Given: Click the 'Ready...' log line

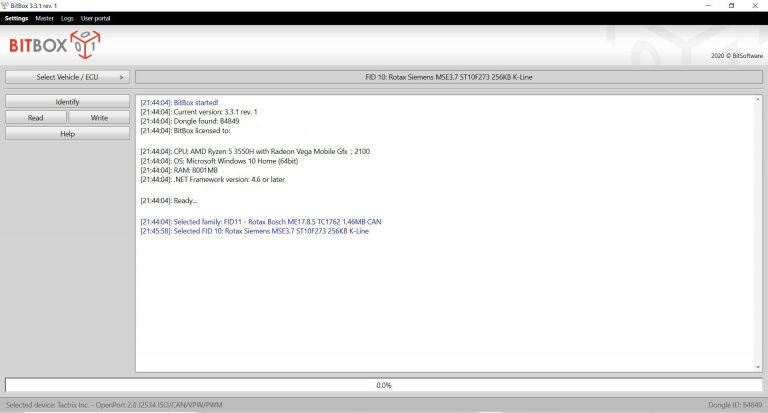Looking at the screenshot, I should pyautogui.click(x=169, y=200).
